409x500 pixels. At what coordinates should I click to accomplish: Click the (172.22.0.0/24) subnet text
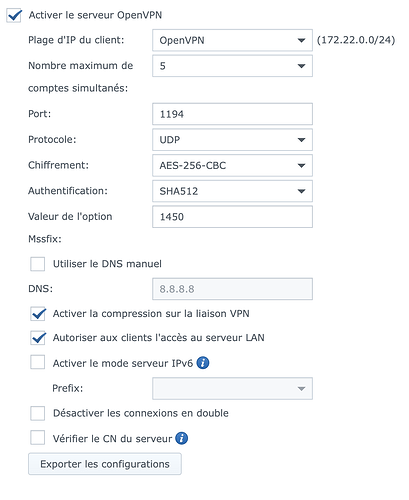pos(356,40)
